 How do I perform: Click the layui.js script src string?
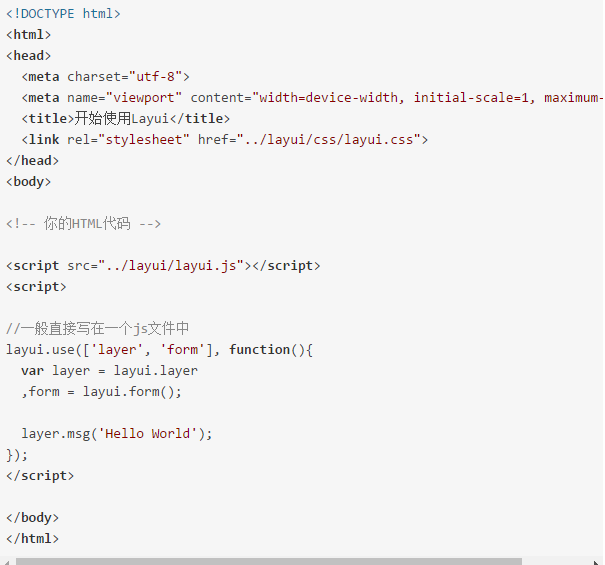click(171, 266)
